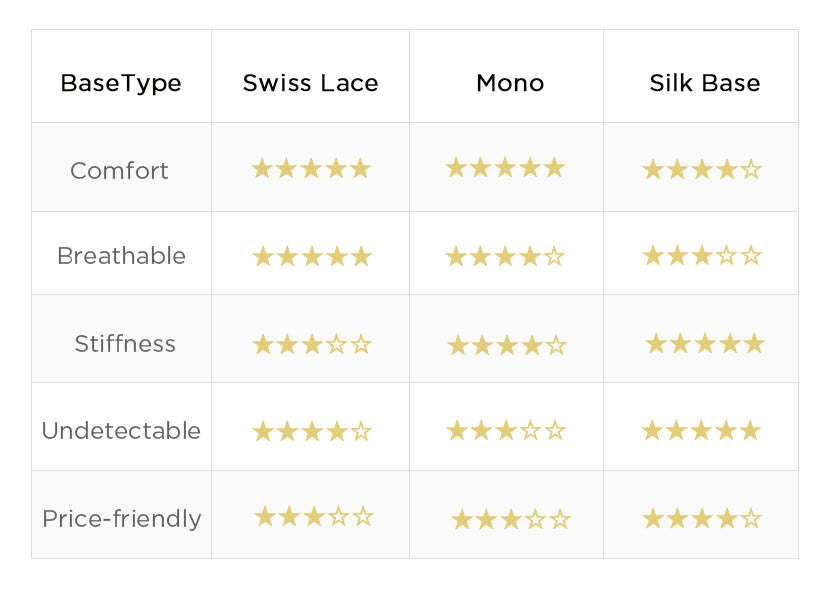This screenshot has height=606, width=828.
Task: Click the BaseType header cell
Action: pos(121,83)
